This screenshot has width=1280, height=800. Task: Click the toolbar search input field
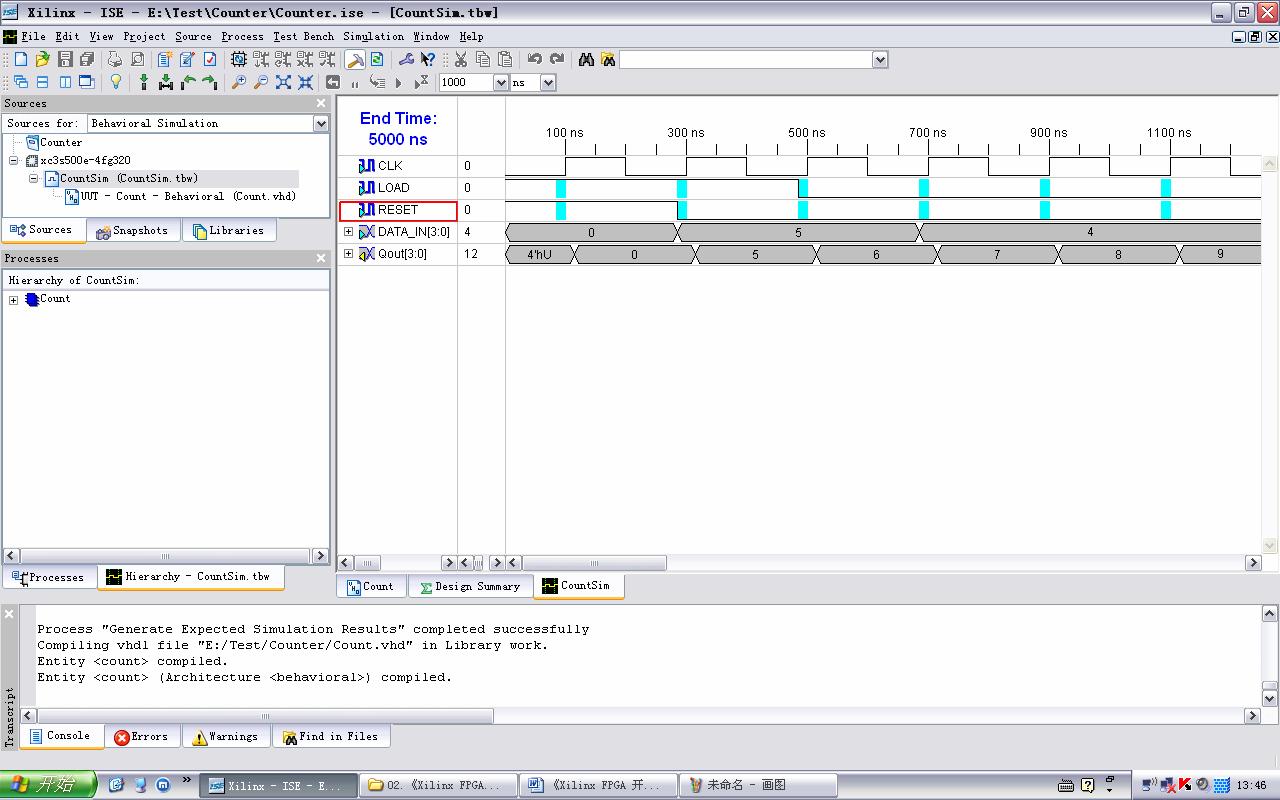[746, 60]
